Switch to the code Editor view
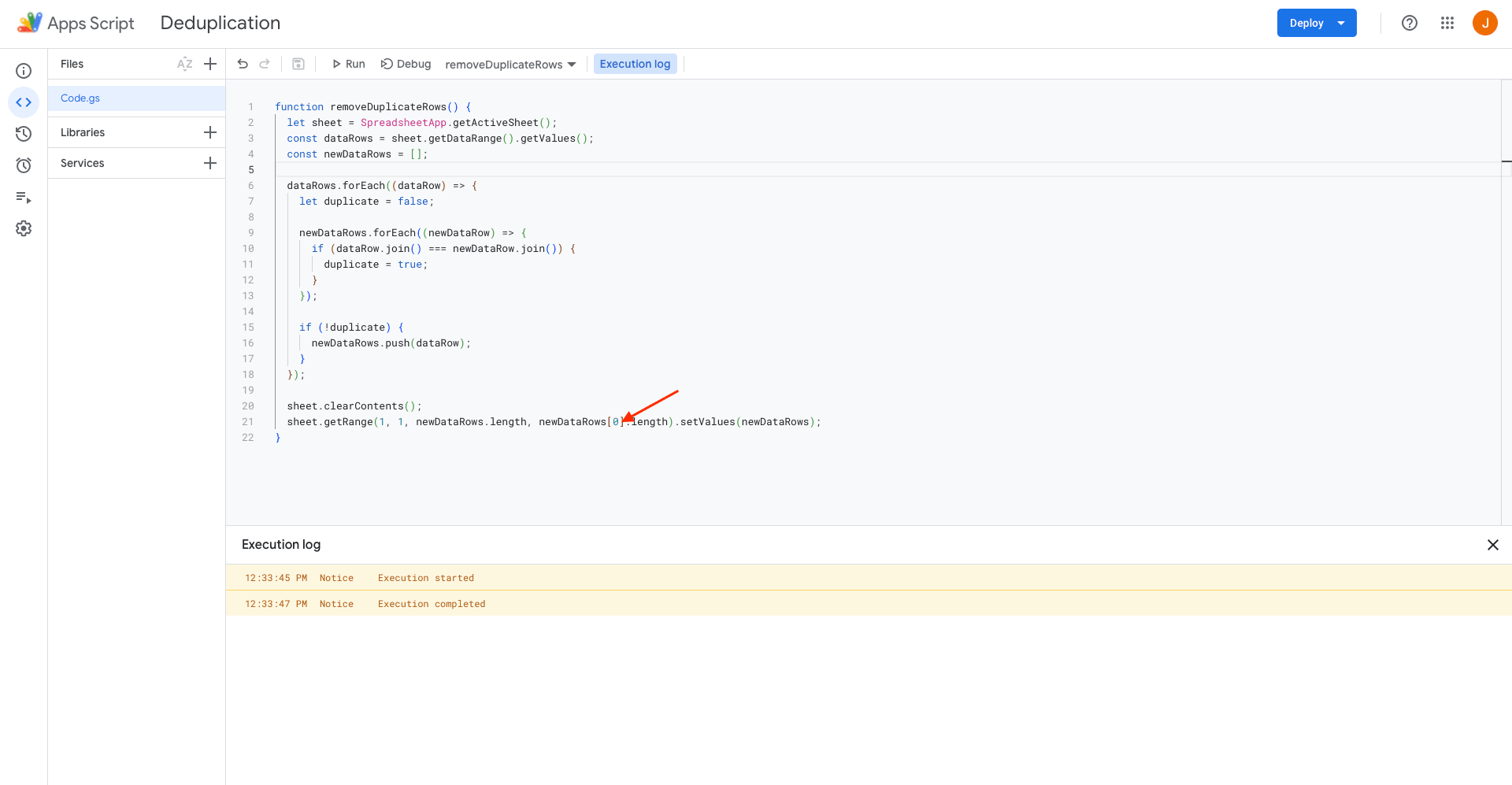The image size is (1512, 785). [x=24, y=102]
